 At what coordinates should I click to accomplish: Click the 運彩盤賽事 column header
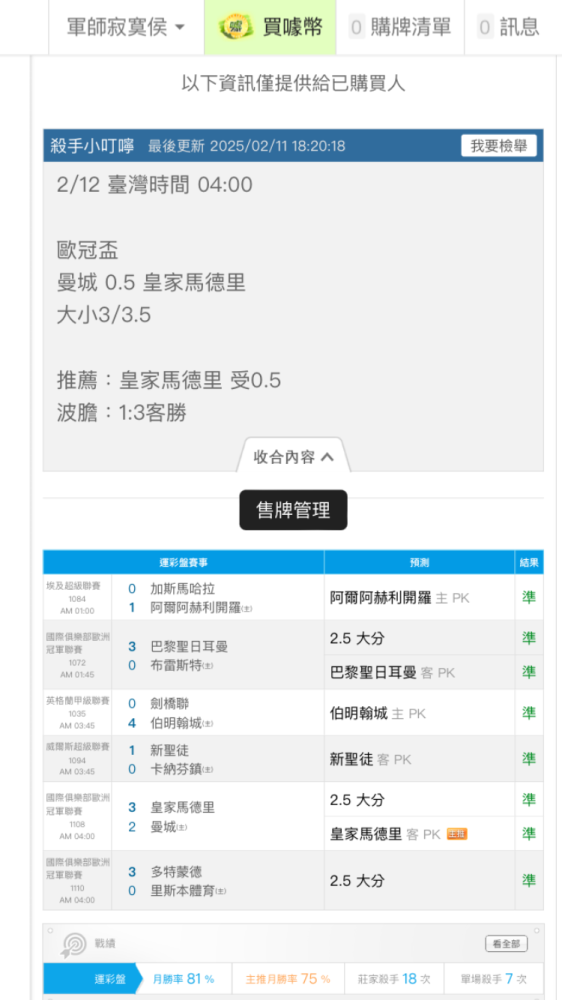pyautogui.click(x=184, y=562)
